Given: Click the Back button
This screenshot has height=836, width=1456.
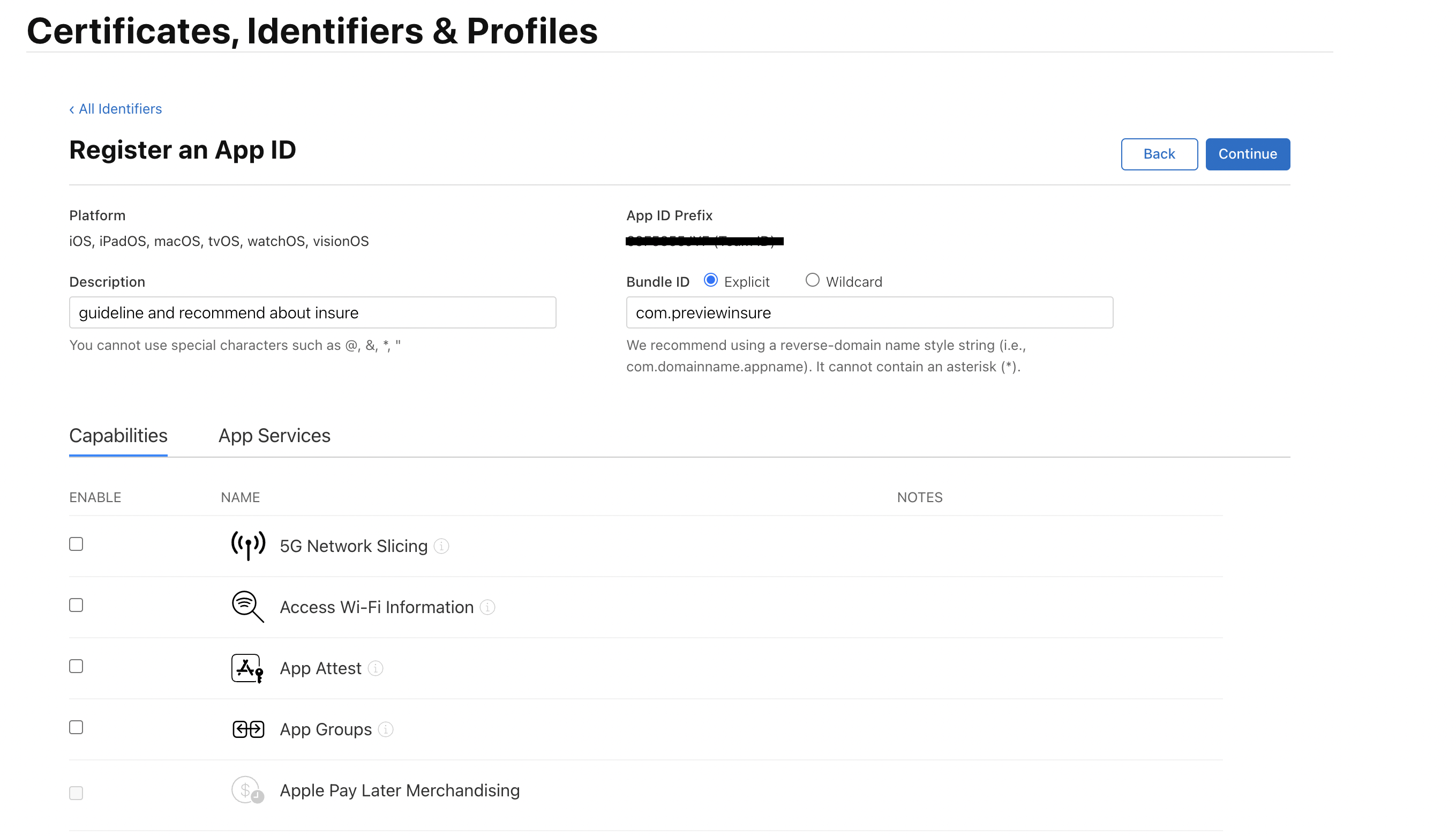Looking at the screenshot, I should tap(1159, 154).
